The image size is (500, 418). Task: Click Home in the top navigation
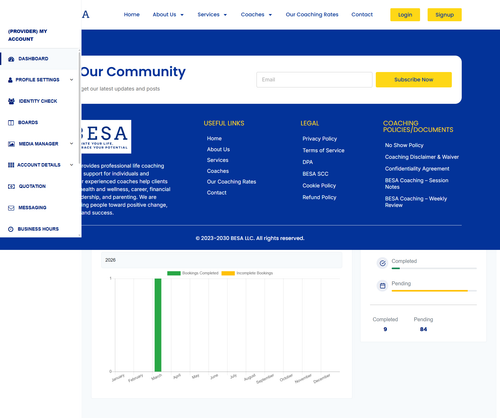pyautogui.click(x=132, y=15)
